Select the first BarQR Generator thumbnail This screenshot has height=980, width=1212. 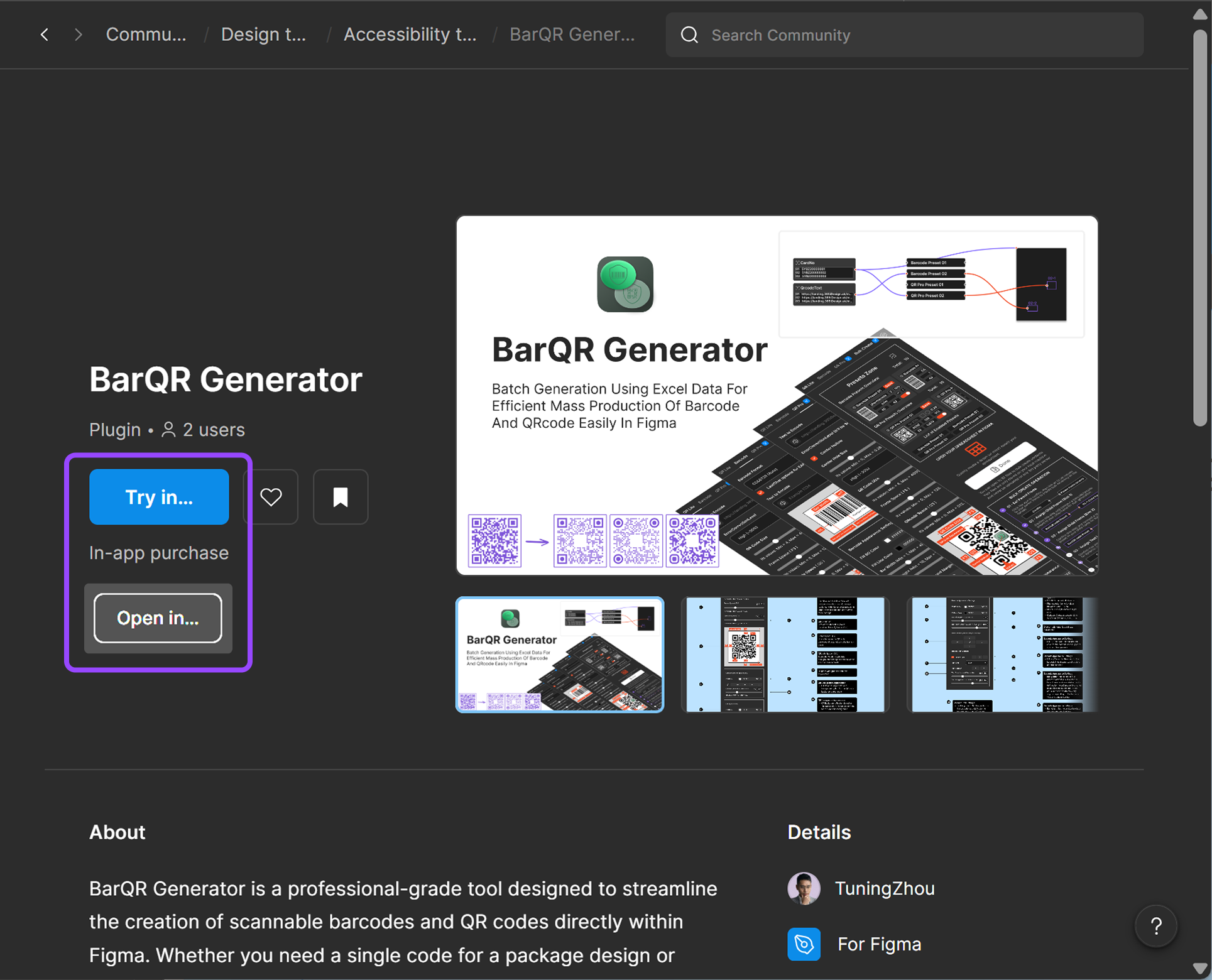[x=559, y=654]
